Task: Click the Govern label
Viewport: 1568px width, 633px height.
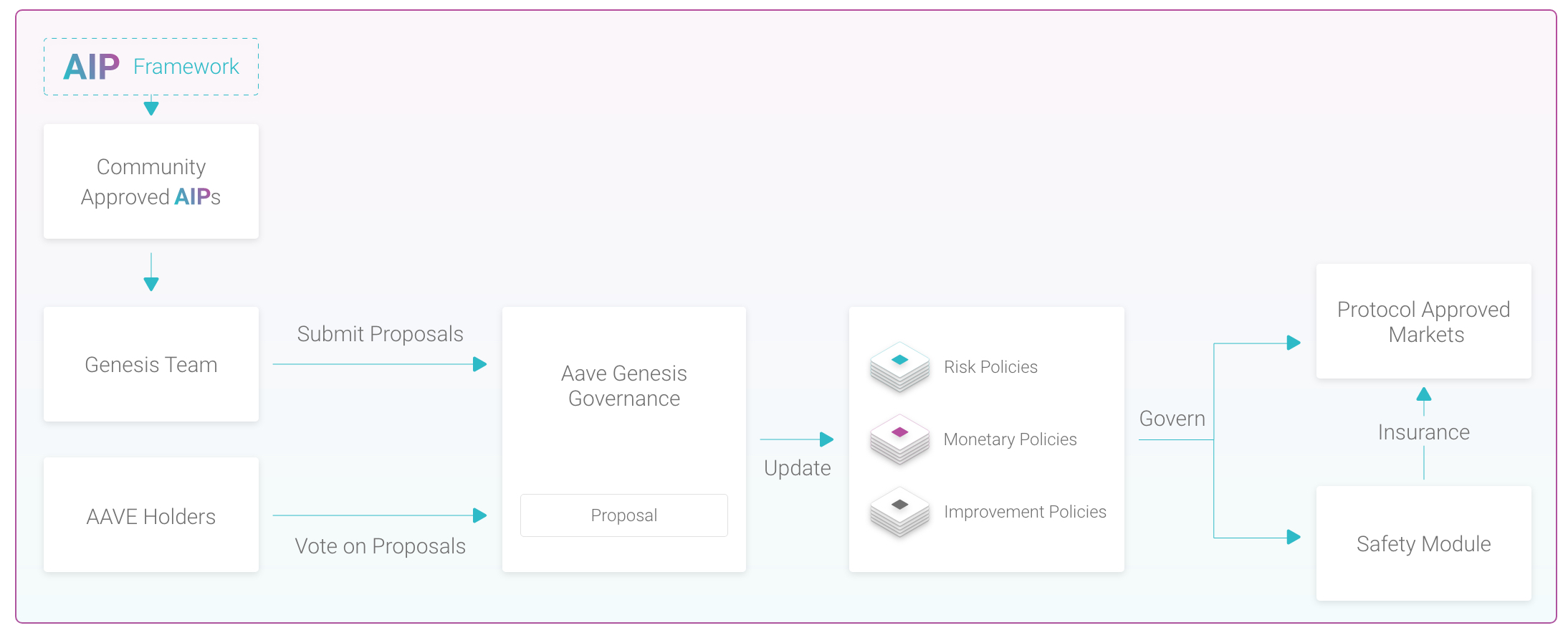Action: pos(1172,419)
